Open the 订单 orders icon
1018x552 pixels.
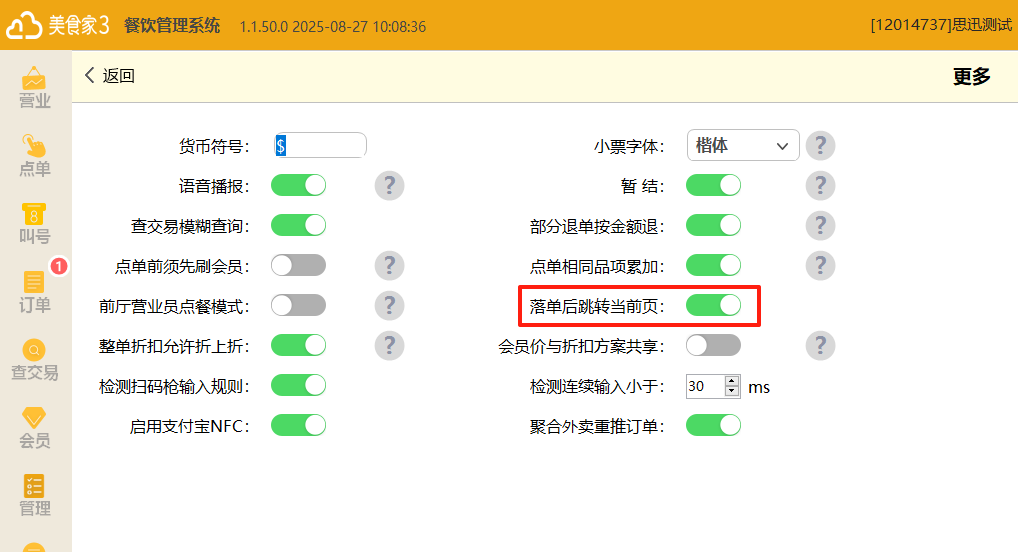coord(35,292)
